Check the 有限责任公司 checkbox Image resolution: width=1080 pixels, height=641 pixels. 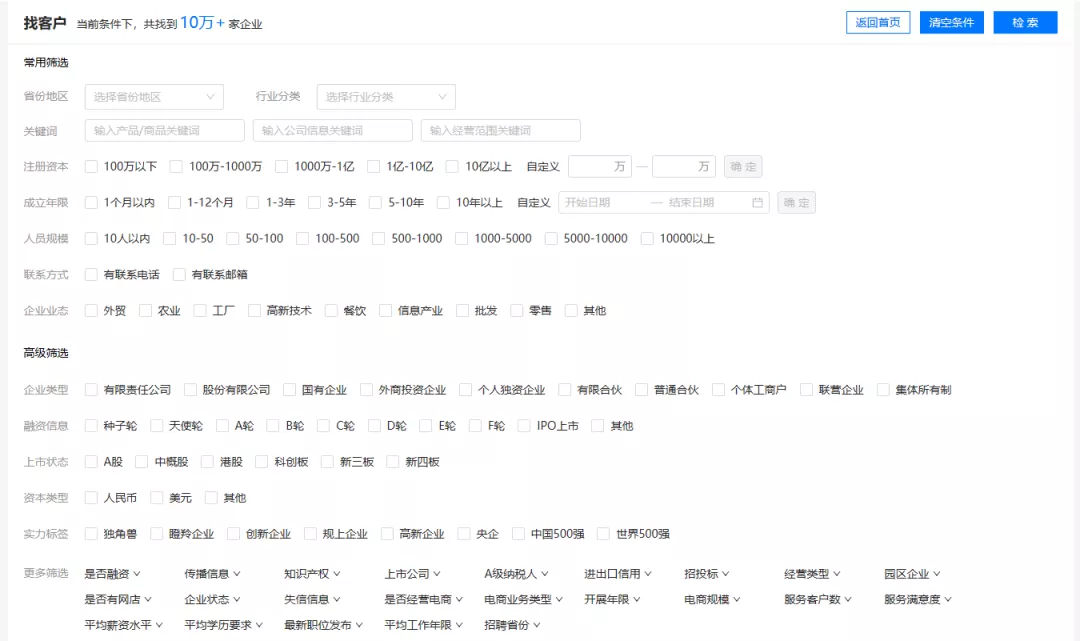click(x=91, y=390)
